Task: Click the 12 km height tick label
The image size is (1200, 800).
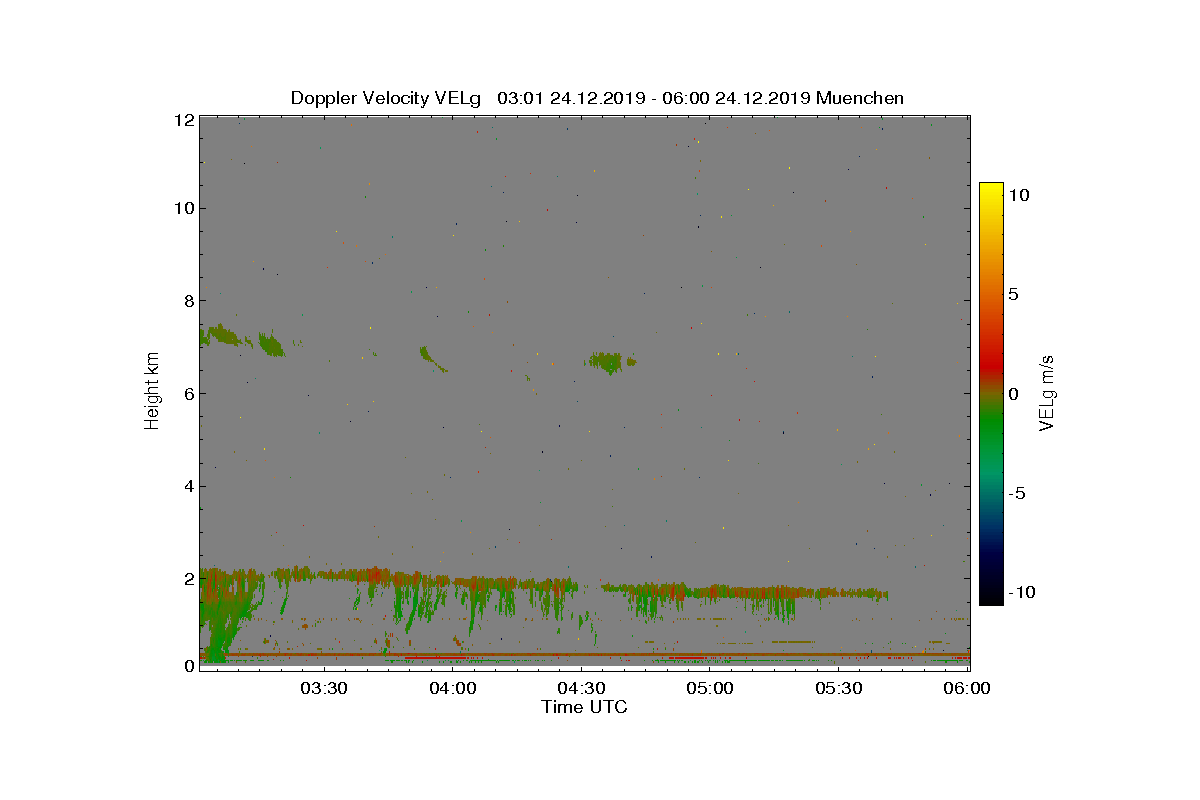Action: (183, 119)
